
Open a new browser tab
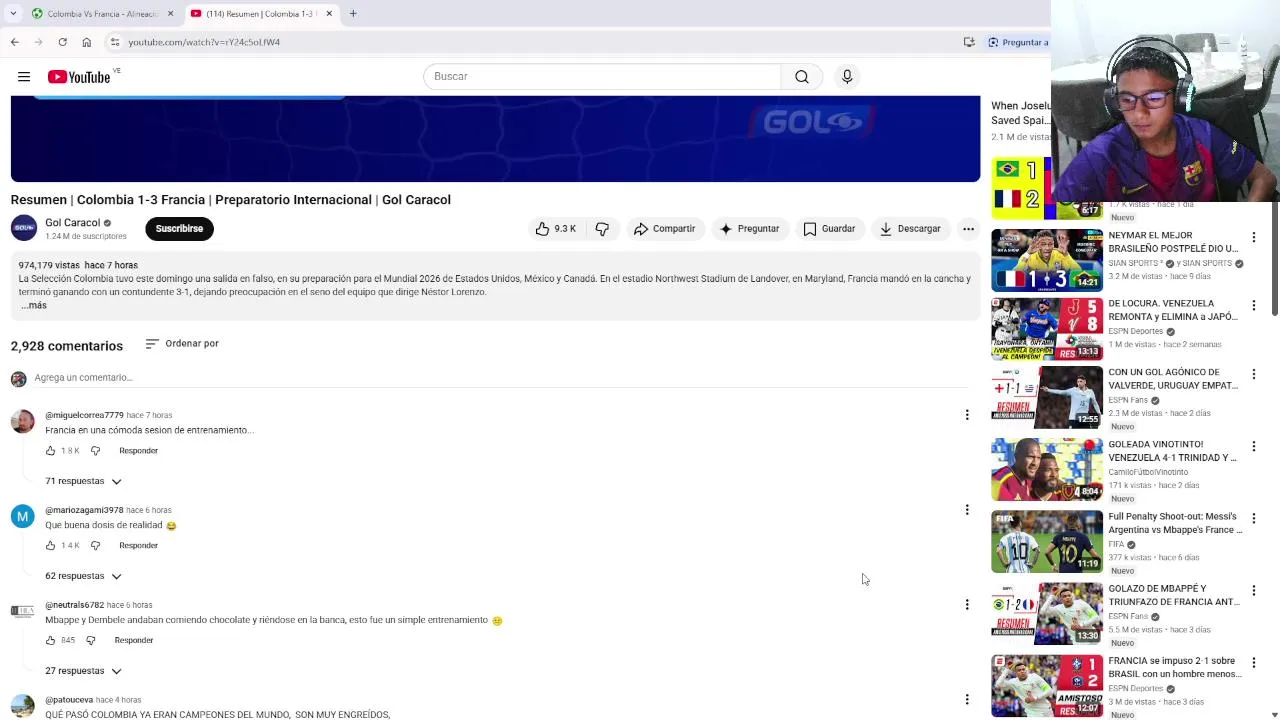[x=353, y=13]
